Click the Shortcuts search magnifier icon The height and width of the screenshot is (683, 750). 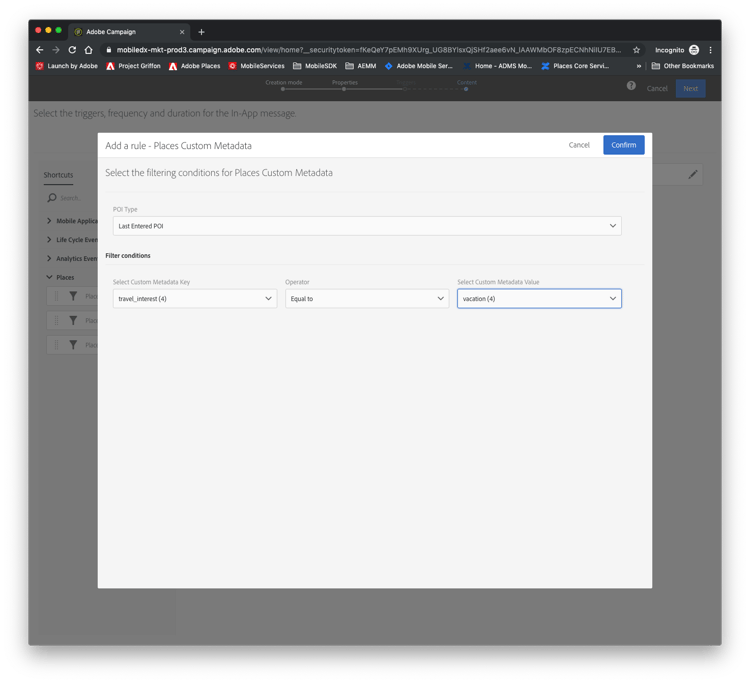52,198
